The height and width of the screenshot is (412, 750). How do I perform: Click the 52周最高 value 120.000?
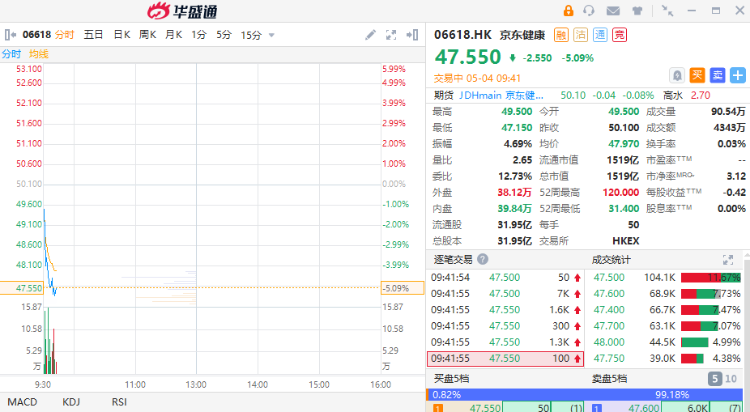tap(621, 192)
